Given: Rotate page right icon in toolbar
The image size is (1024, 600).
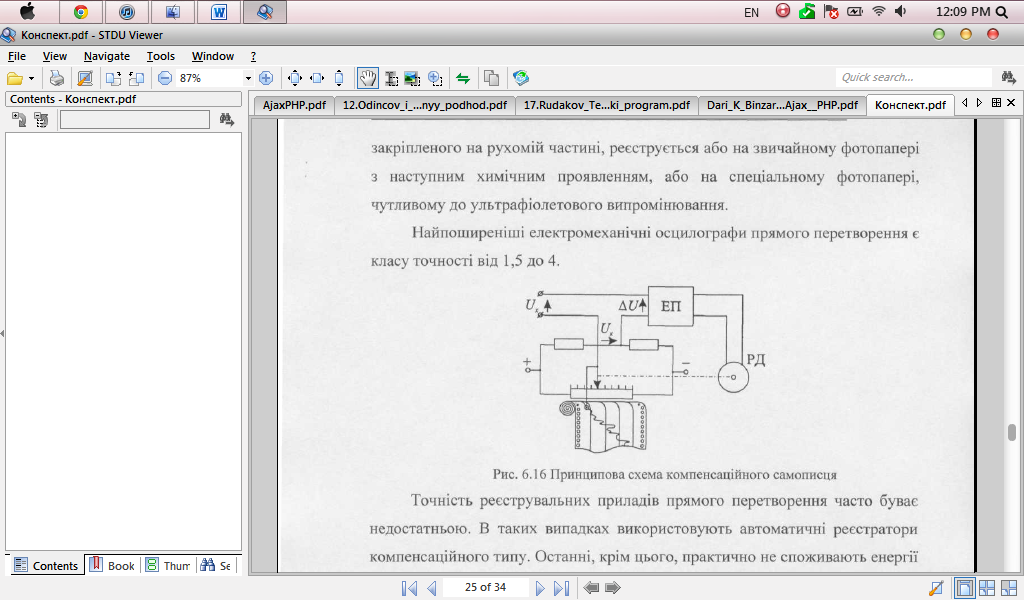Looking at the screenshot, I should [113, 78].
